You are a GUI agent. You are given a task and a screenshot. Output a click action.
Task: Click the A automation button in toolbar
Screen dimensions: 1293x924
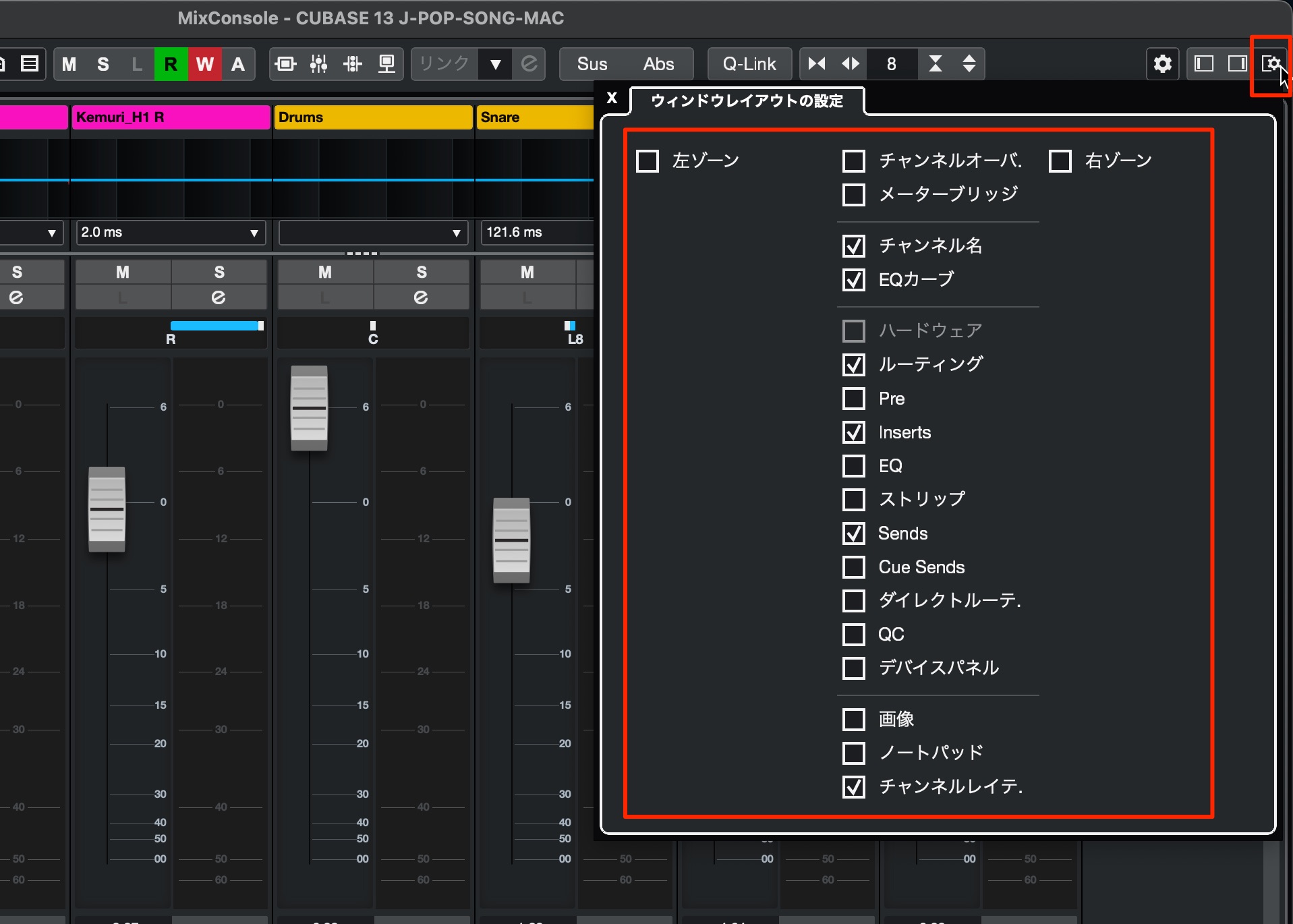(x=237, y=64)
